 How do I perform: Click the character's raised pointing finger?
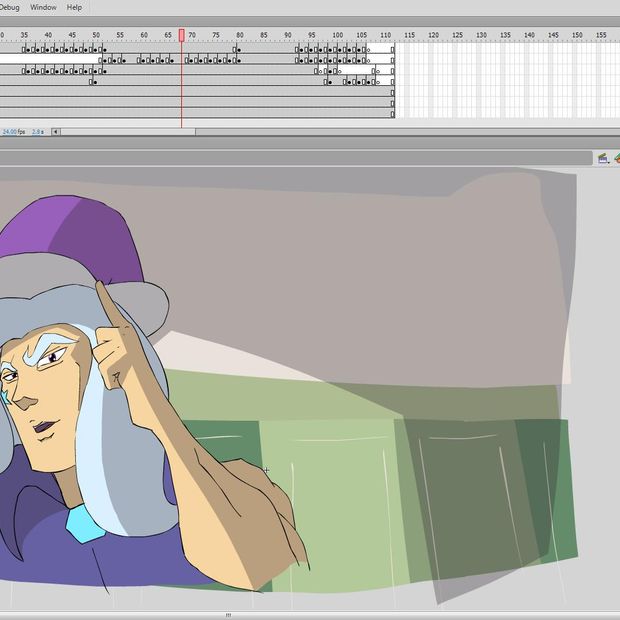point(104,305)
